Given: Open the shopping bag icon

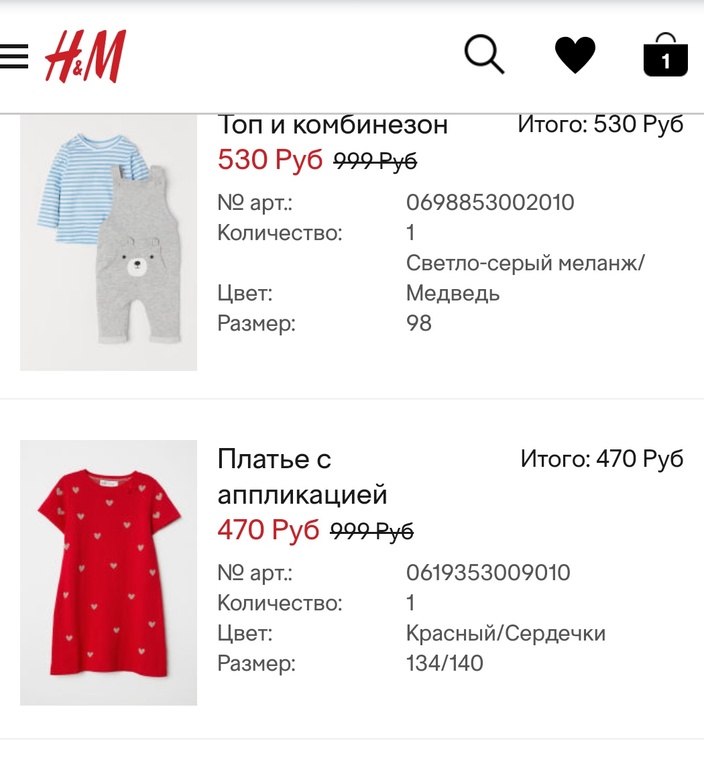Looking at the screenshot, I should [x=666, y=55].
